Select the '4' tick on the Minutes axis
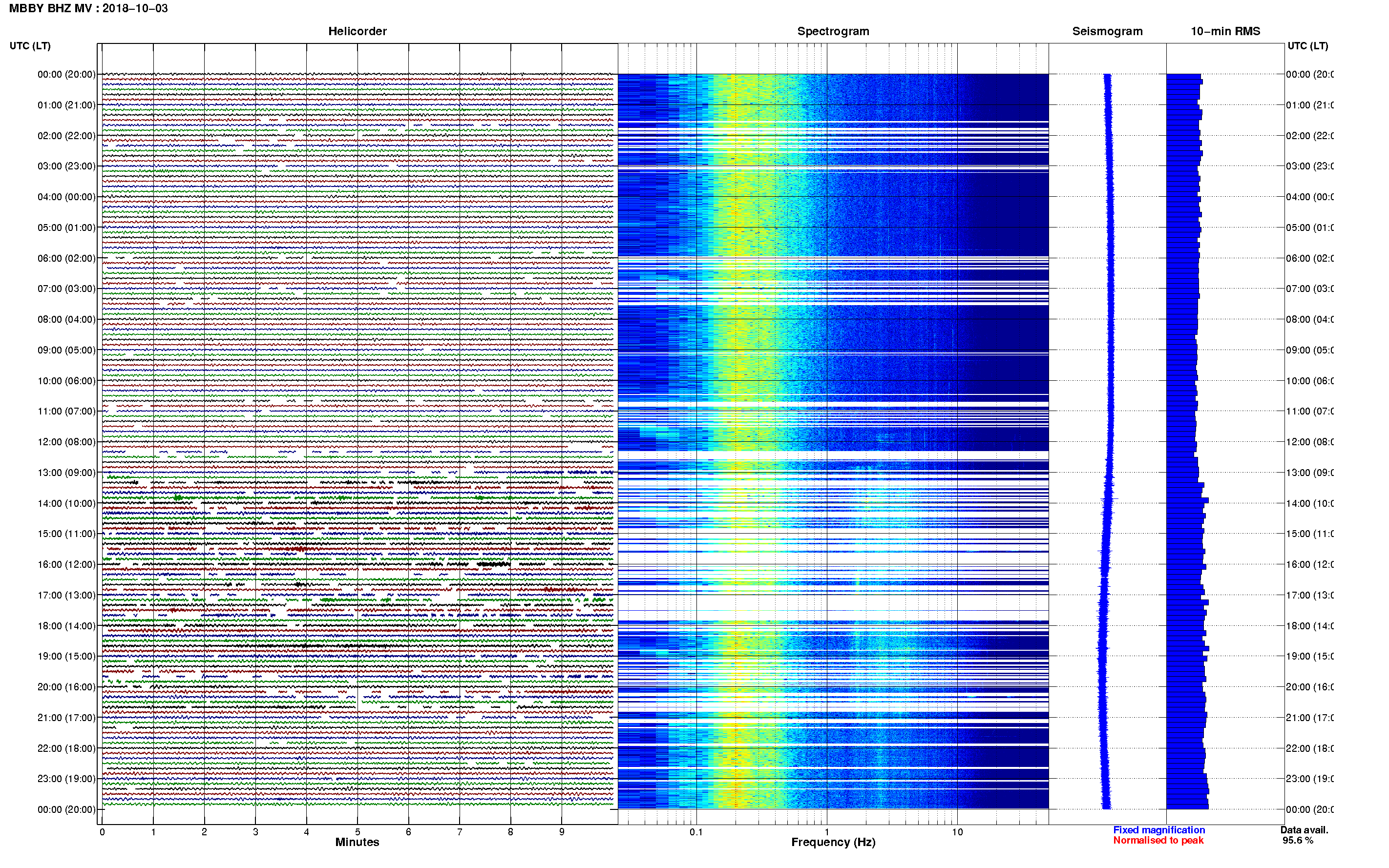 tap(307, 832)
